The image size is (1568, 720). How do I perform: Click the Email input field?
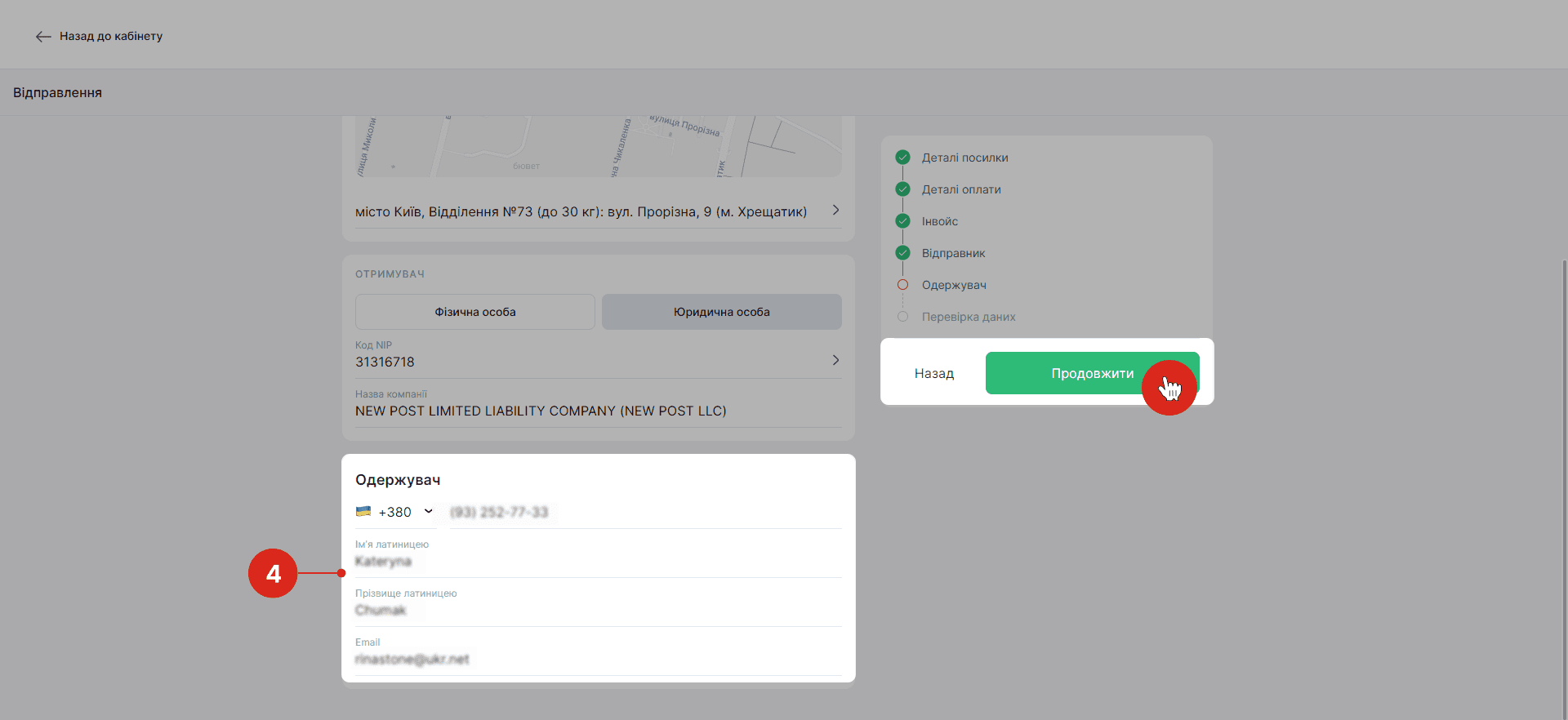coord(596,660)
